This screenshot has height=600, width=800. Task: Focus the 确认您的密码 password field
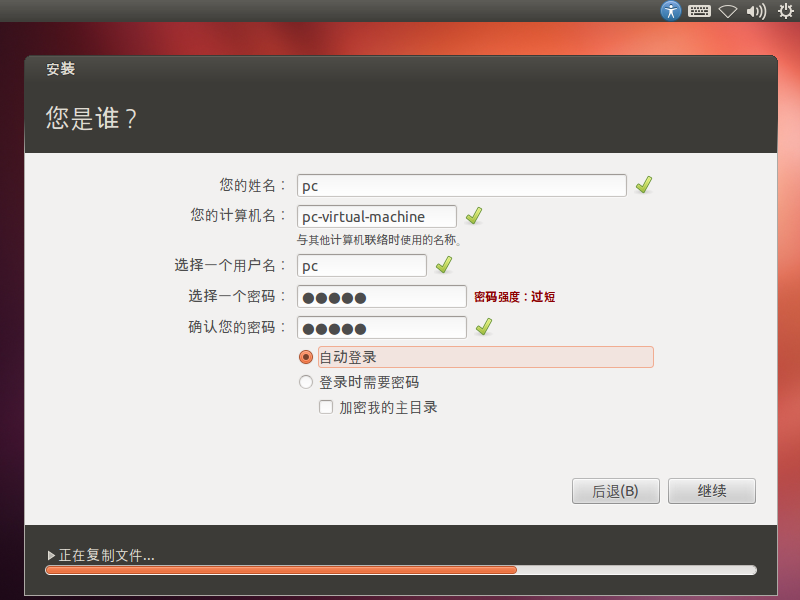pyautogui.click(x=382, y=328)
